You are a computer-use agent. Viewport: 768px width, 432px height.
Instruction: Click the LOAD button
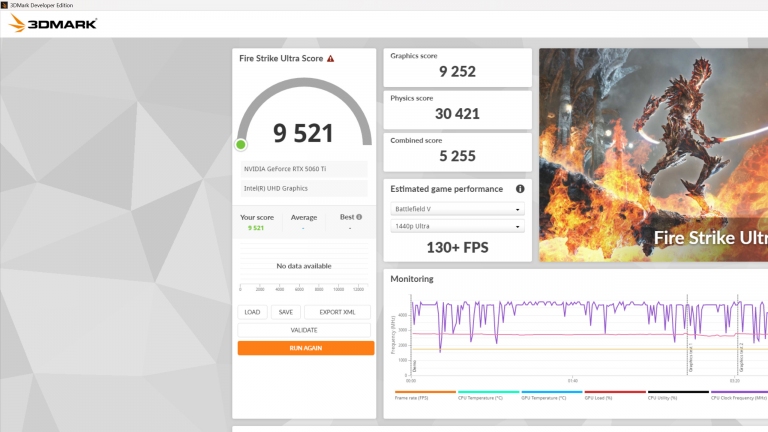pos(252,312)
